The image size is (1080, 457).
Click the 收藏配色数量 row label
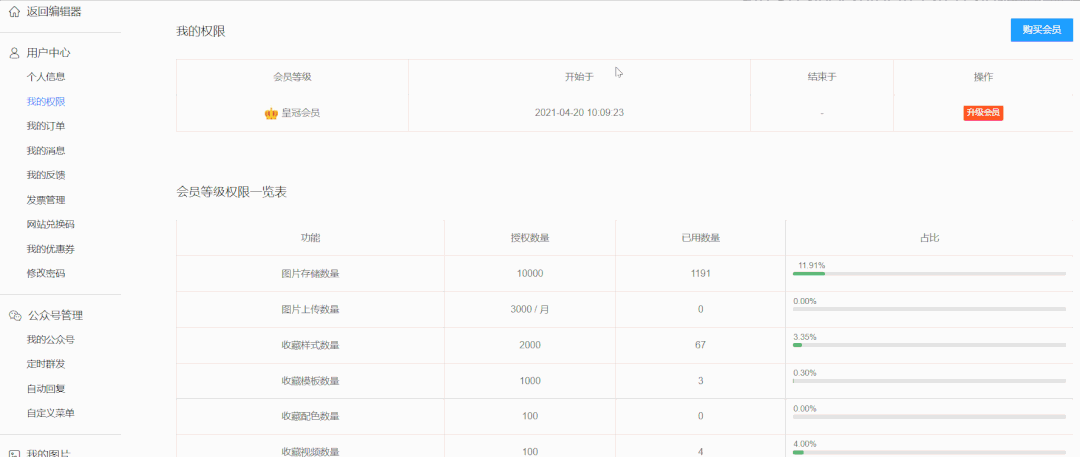tap(311, 416)
